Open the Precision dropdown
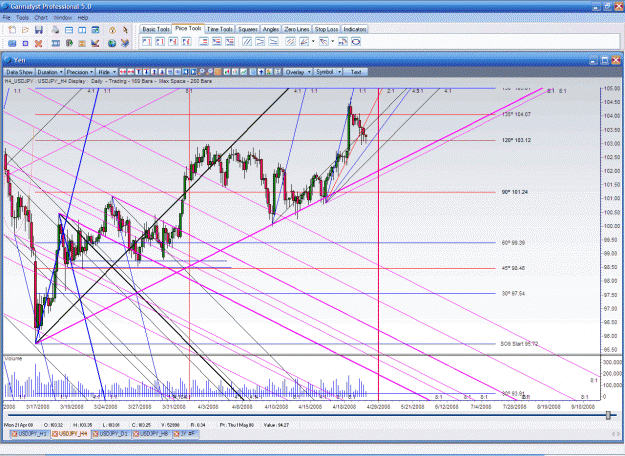The image size is (625, 456). tap(80, 72)
